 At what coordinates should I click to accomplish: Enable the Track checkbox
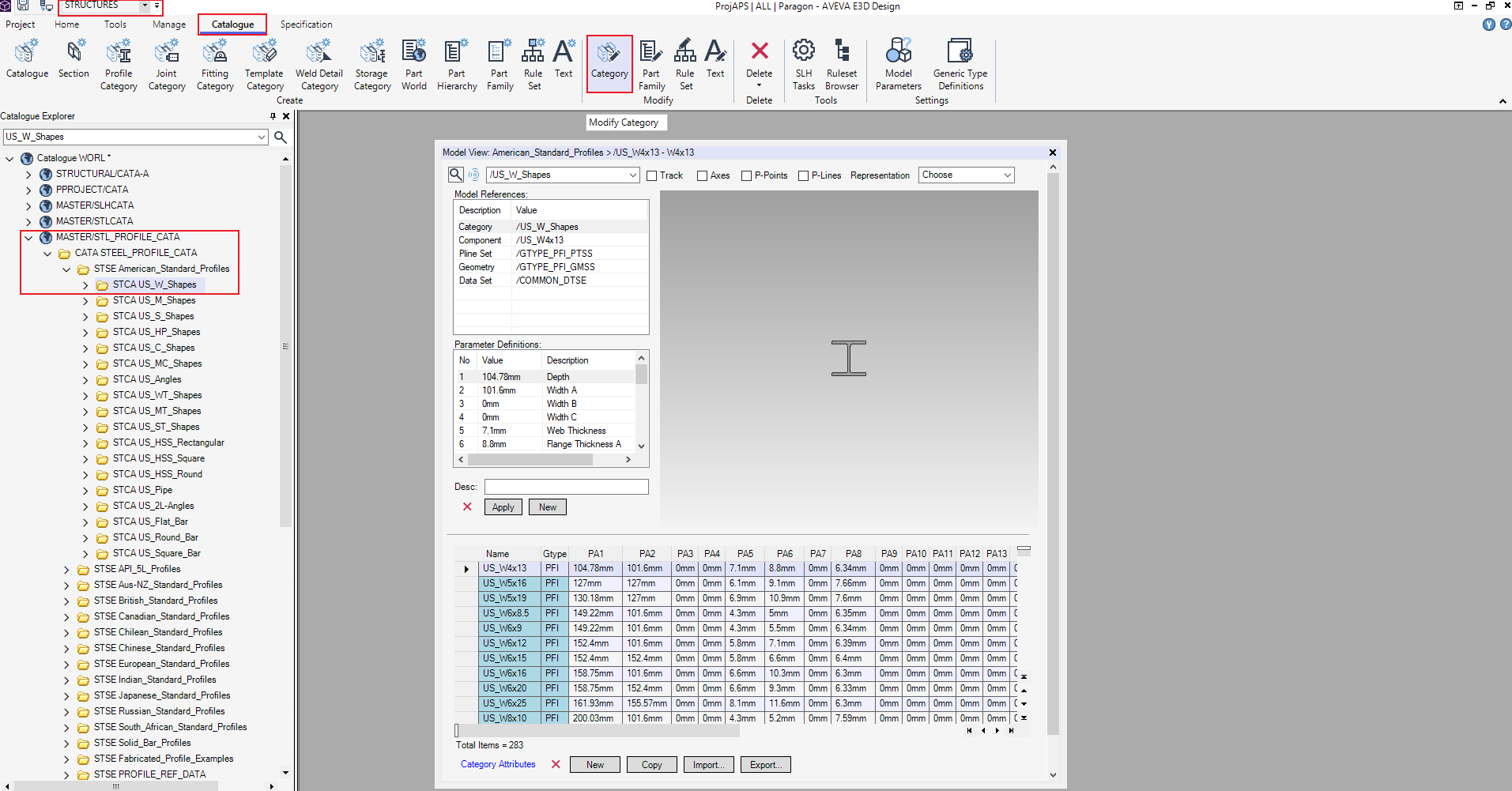[x=652, y=175]
